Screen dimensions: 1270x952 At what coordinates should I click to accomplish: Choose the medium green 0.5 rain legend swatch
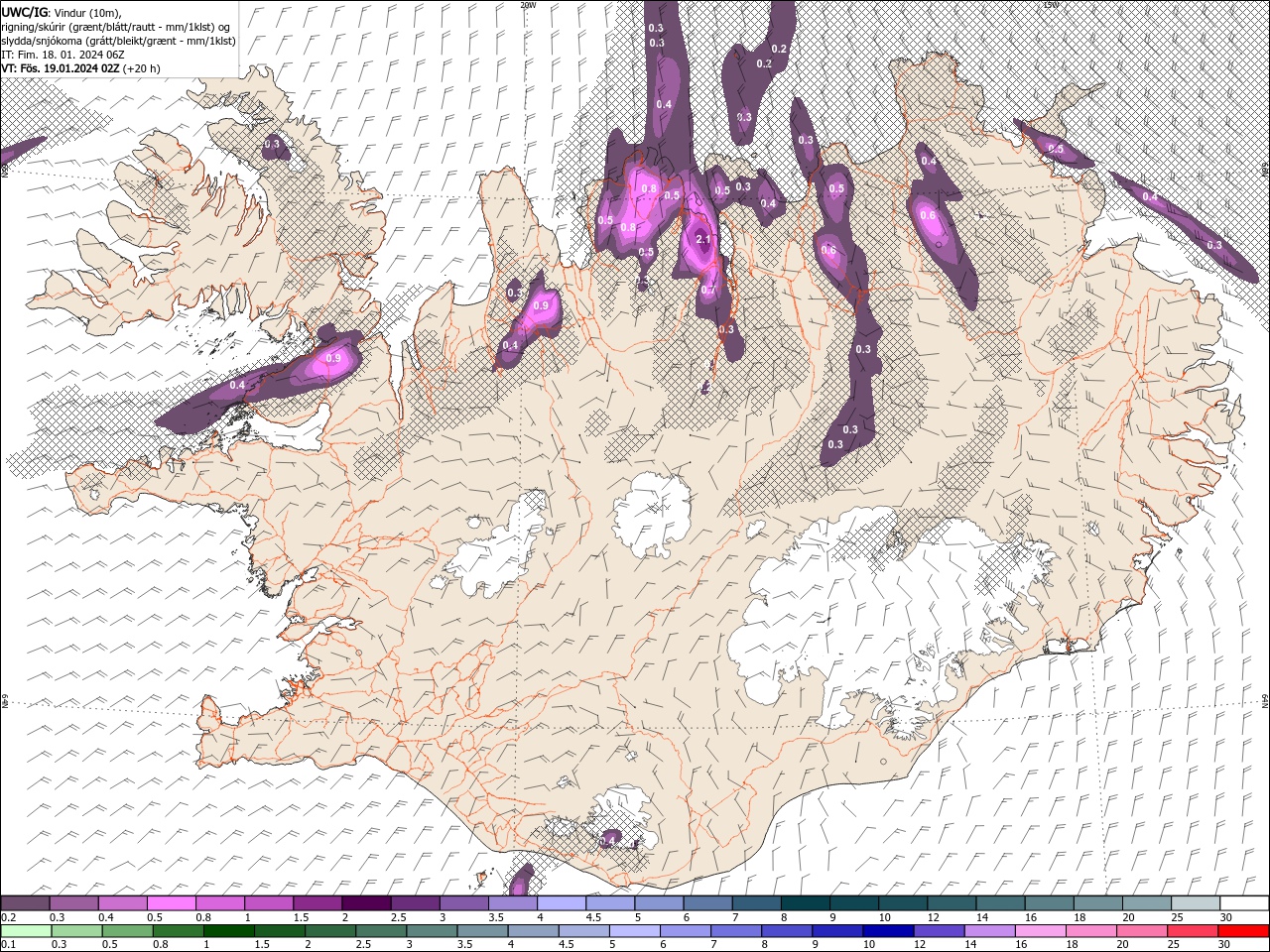coord(127,931)
